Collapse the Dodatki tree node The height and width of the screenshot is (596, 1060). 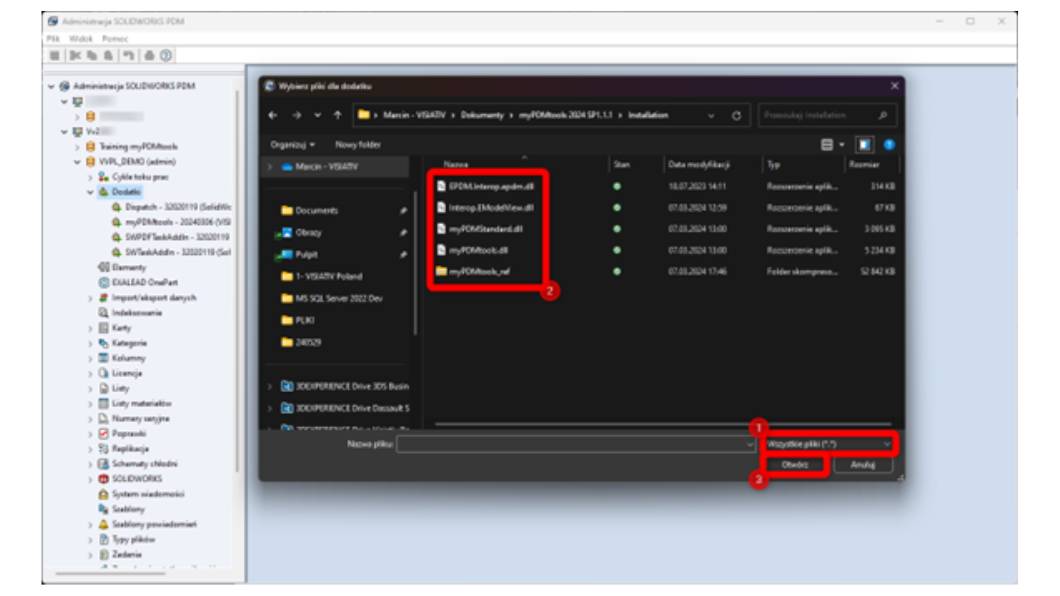[x=91, y=192]
